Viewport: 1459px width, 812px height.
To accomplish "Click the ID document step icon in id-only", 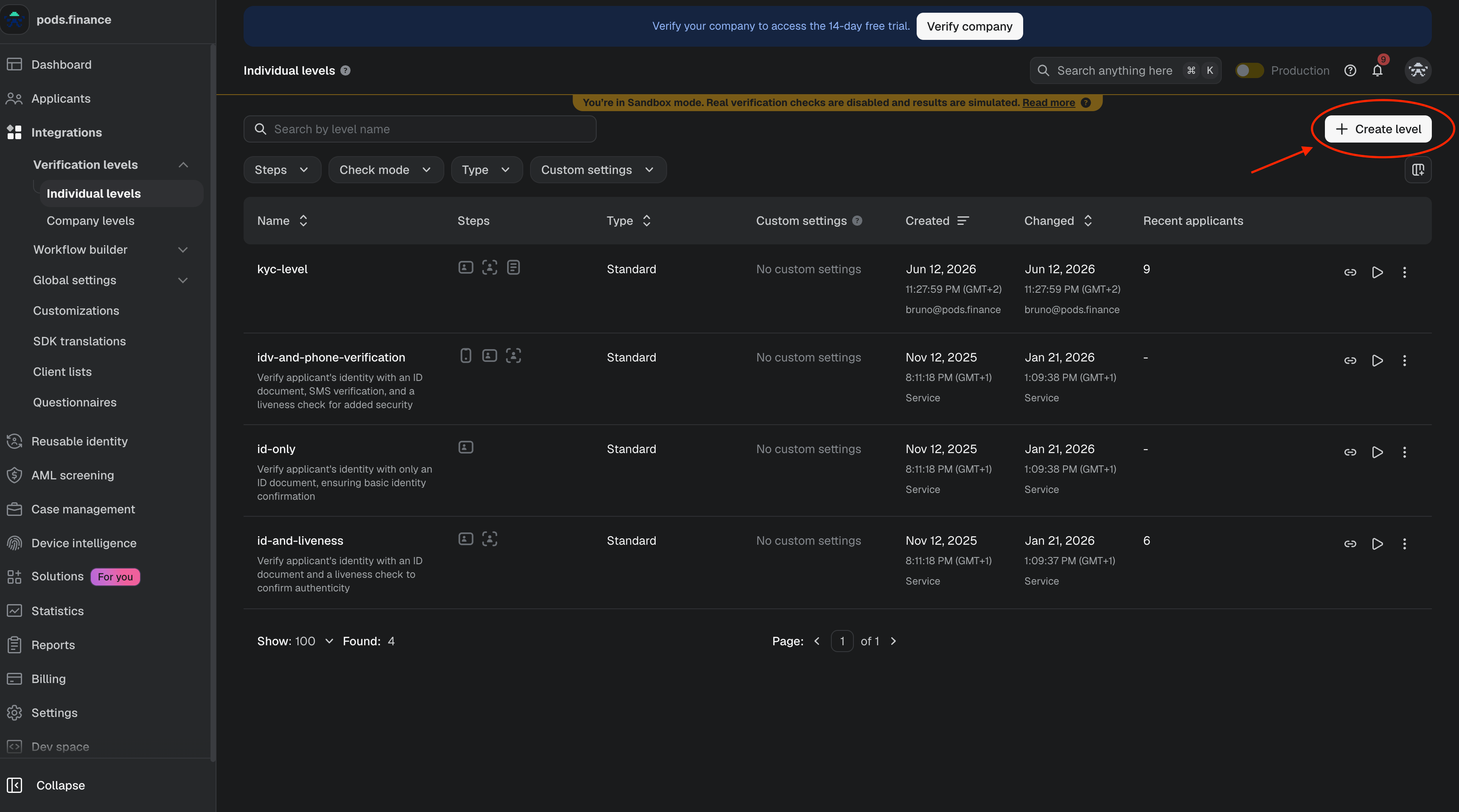I will coord(466,447).
